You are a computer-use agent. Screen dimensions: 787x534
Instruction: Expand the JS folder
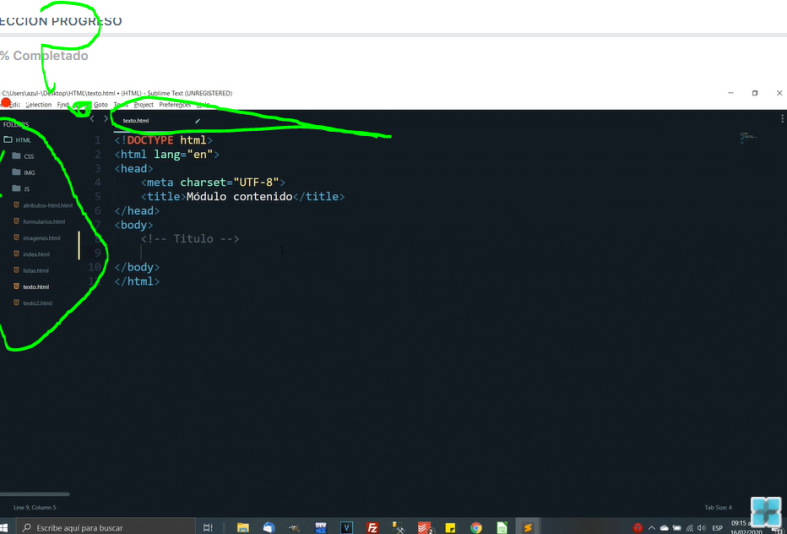[27, 188]
